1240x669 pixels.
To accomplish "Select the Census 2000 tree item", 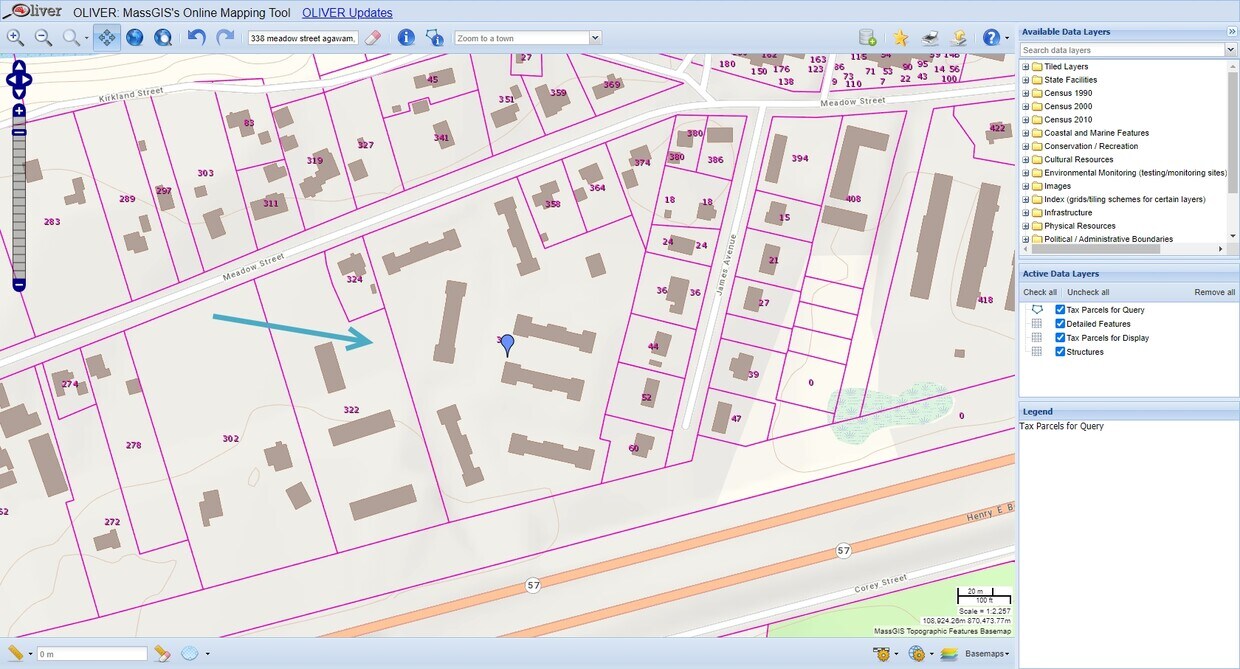I will 1068,106.
